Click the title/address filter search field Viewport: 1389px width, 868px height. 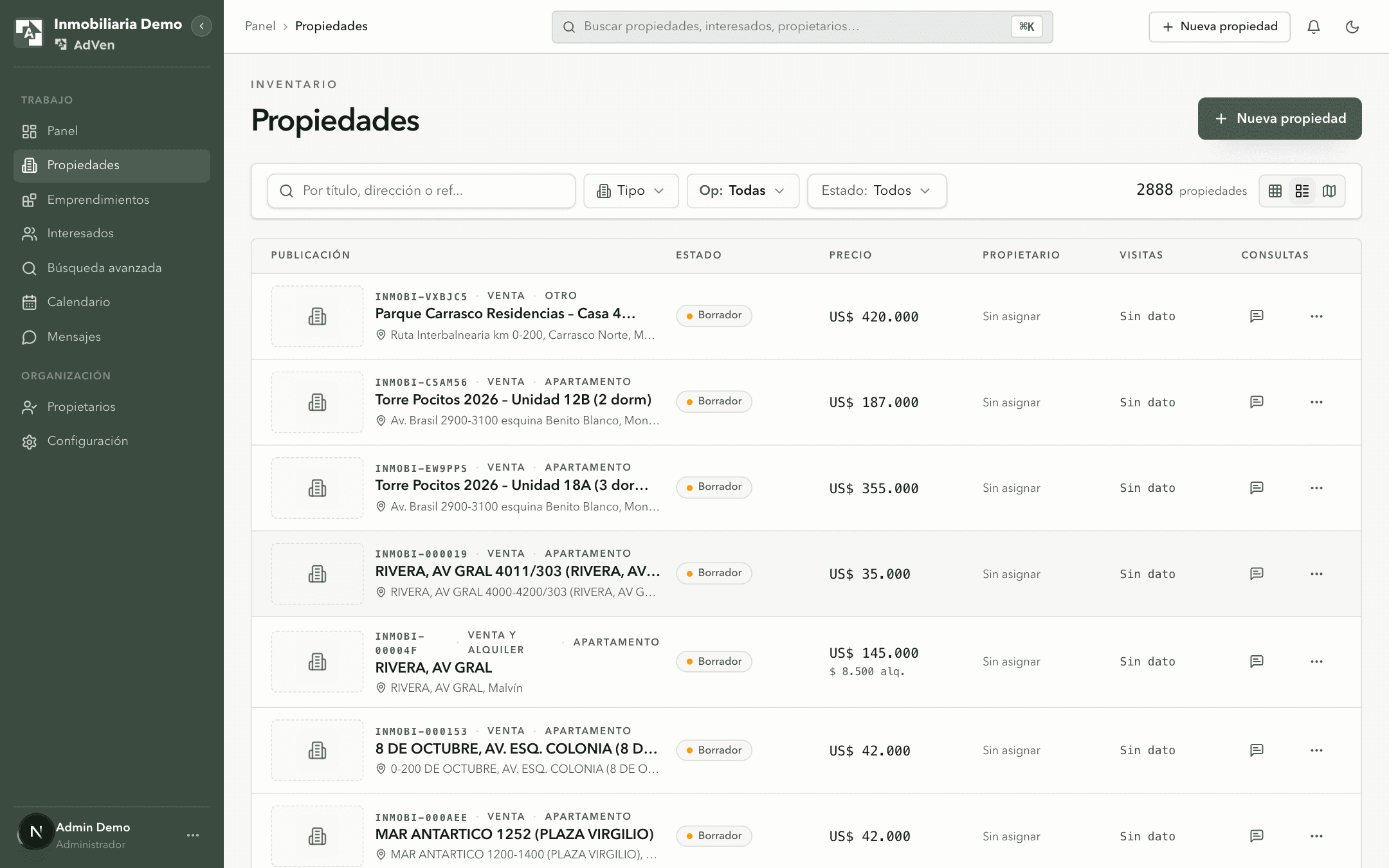point(421,190)
